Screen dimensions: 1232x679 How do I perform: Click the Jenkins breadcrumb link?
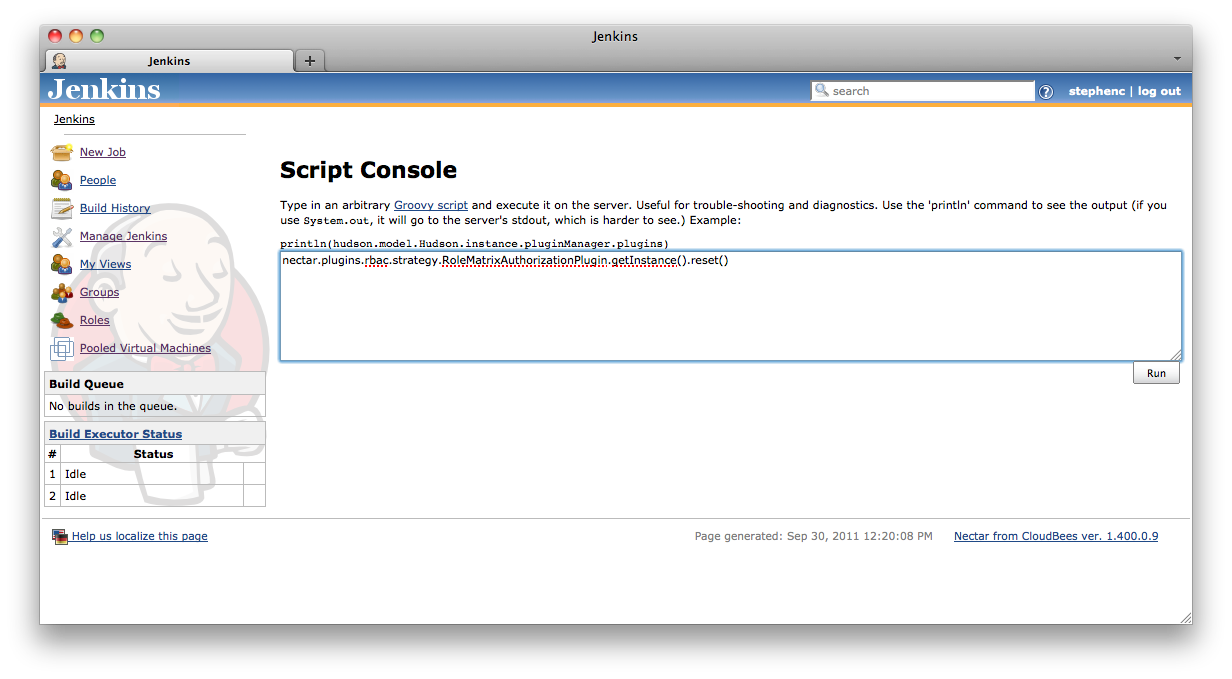coord(74,119)
